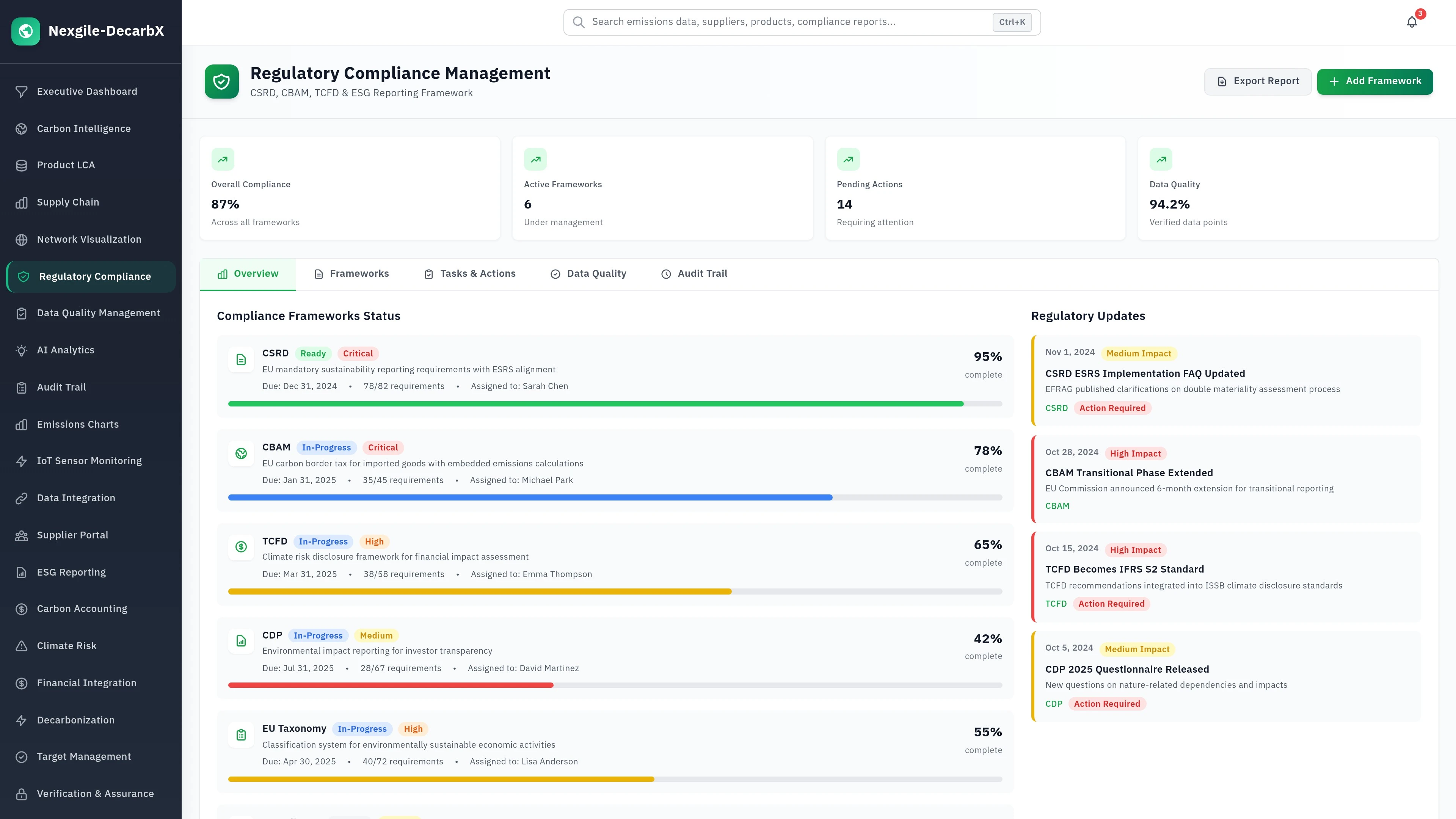This screenshot has height=819, width=1456.
Task: Click the Add Framework button
Action: pos(1374,81)
